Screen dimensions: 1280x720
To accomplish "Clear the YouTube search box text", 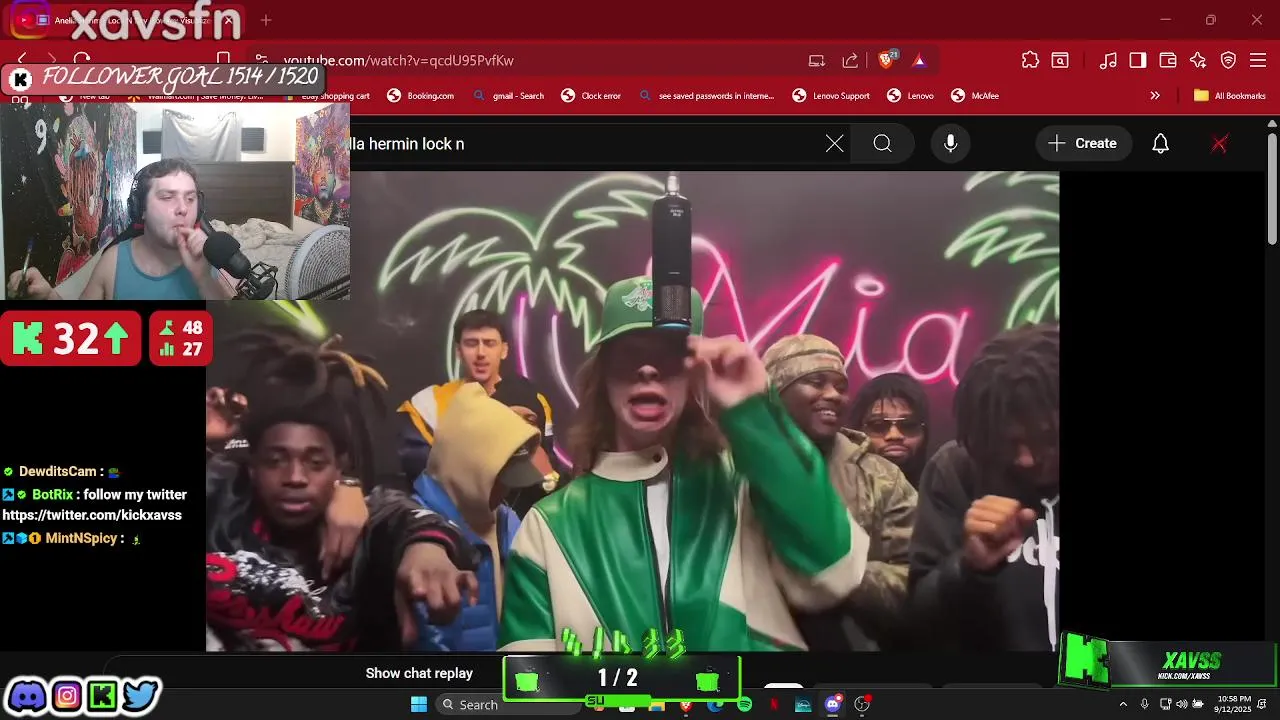I will point(835,143).
